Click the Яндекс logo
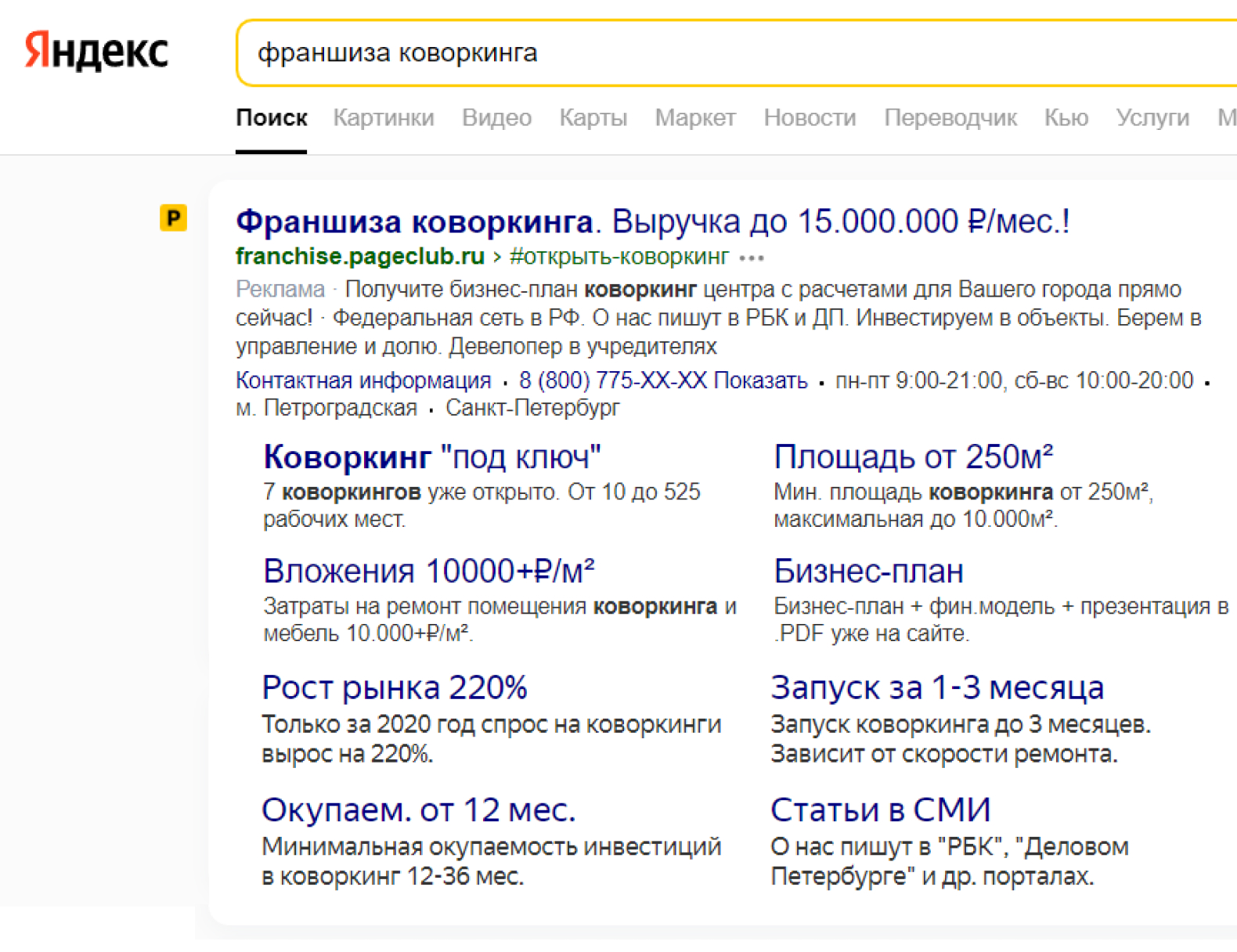Image resolution: width=1237 pixels, height=952 pixels. point(96,52)
